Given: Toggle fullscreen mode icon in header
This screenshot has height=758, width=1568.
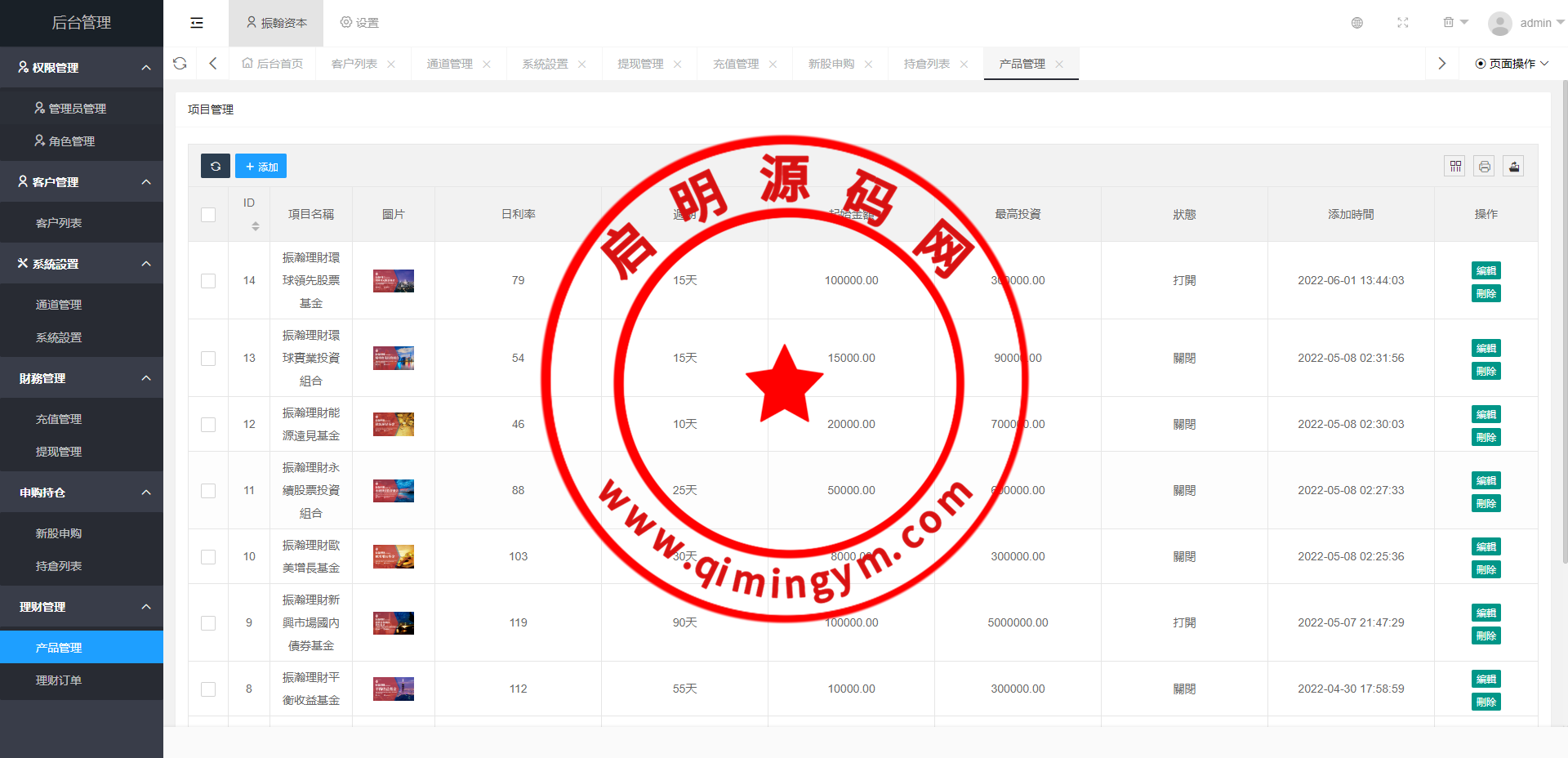Looking at the screenshot, I should click(x=1402, y=23).
